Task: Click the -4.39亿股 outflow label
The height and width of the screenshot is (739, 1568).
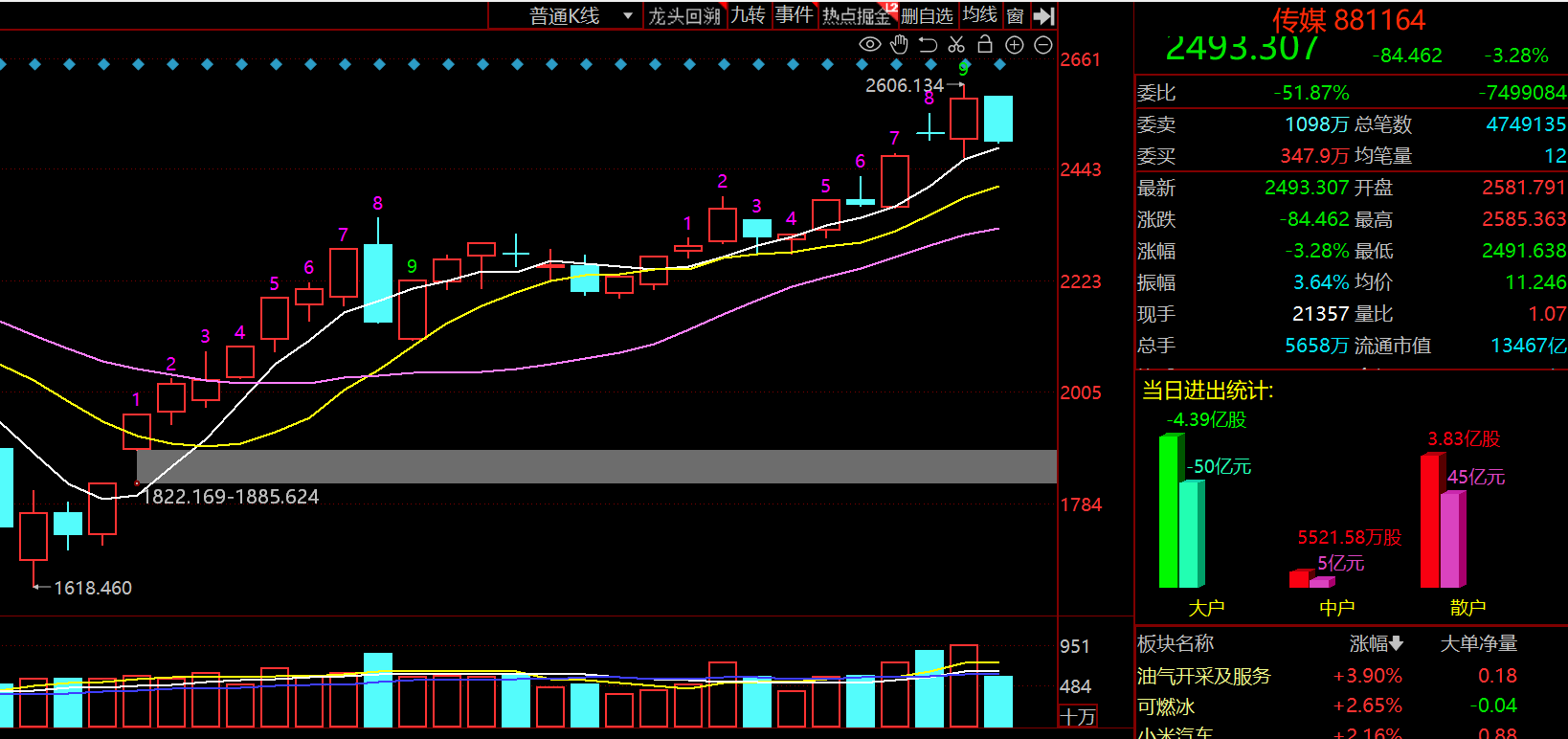Action: [x=1206, y=419]
